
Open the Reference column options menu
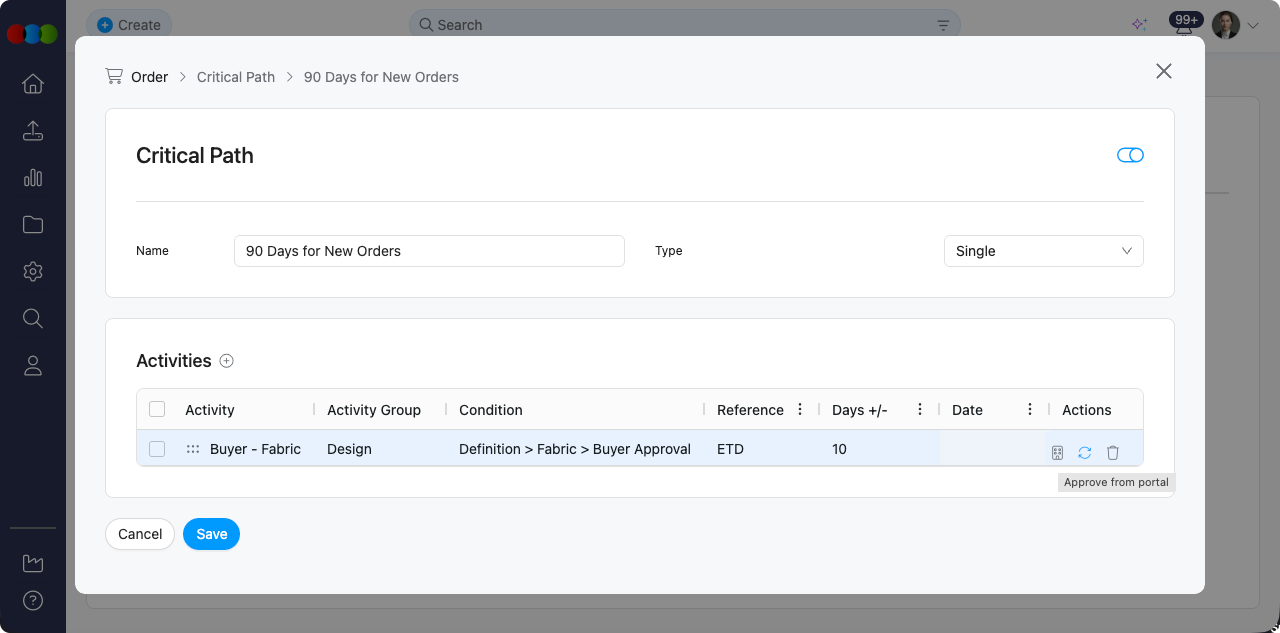[800, 410]
